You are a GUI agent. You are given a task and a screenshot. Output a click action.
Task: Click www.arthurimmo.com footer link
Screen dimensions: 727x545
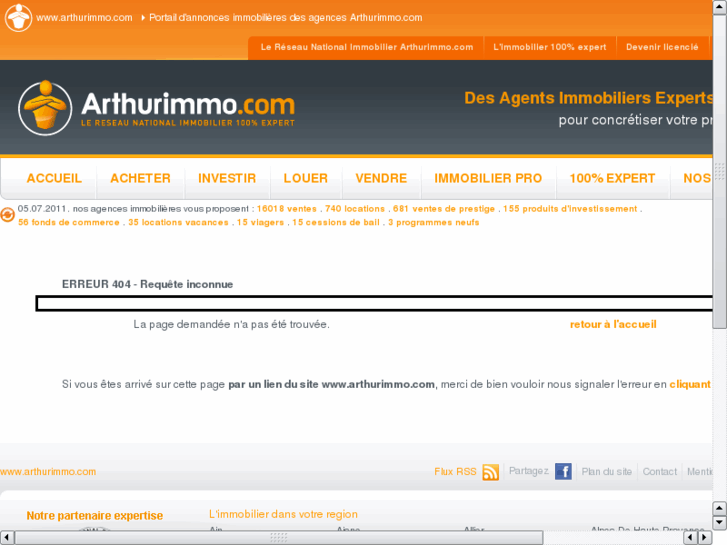[x=48, y=472]
